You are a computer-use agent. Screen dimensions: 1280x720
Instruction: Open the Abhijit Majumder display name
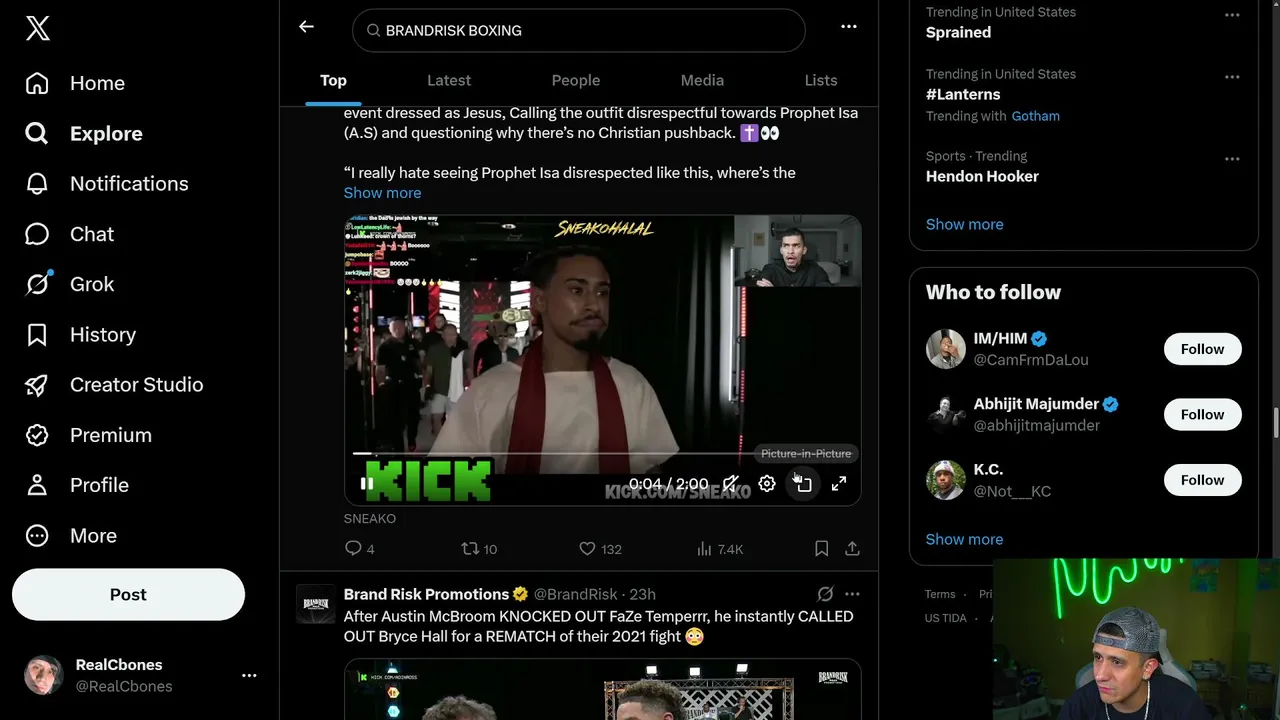(1036, 404)
